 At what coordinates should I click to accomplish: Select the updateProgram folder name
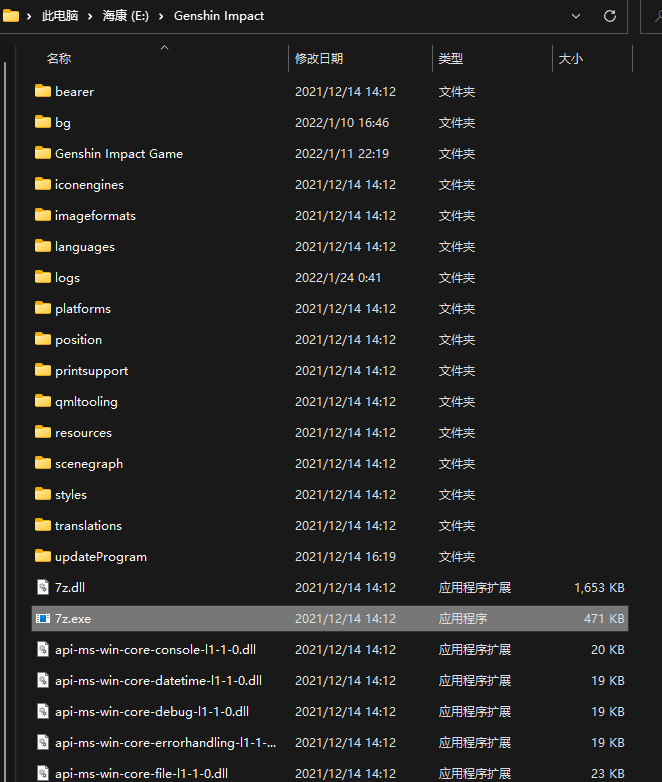tap(101, 557)
